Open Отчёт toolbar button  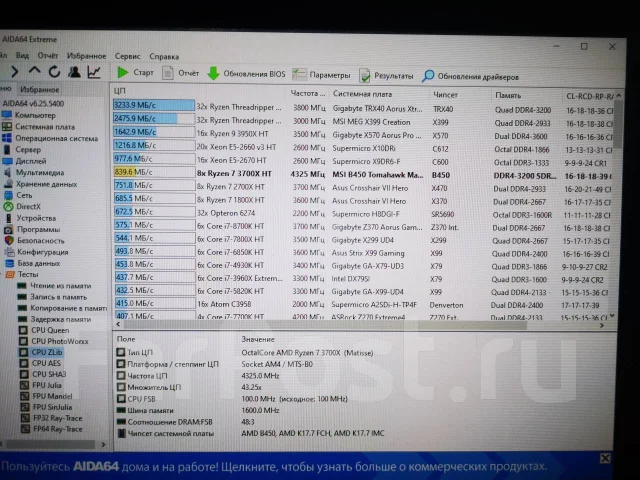(181, 73)
